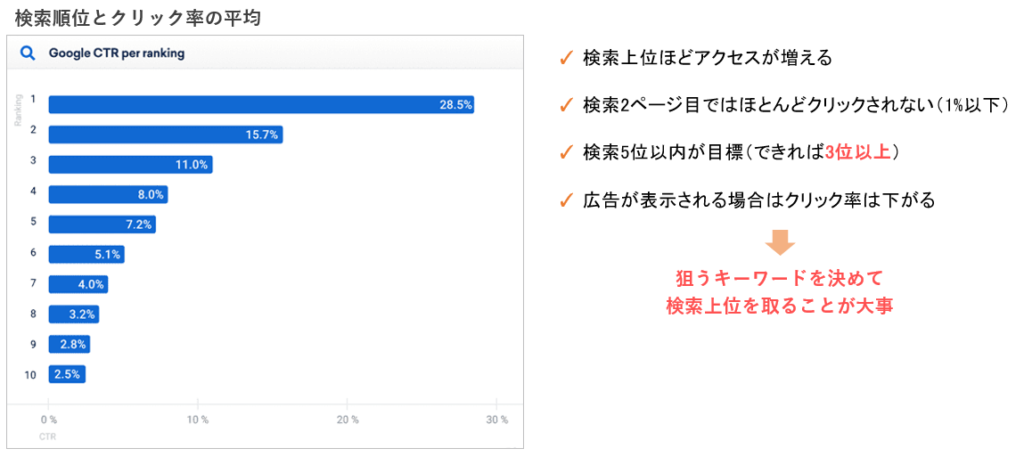Click the 8.0% bar for ranking 4
This screenshot has width=1024, height=457.
pos(108,194)
